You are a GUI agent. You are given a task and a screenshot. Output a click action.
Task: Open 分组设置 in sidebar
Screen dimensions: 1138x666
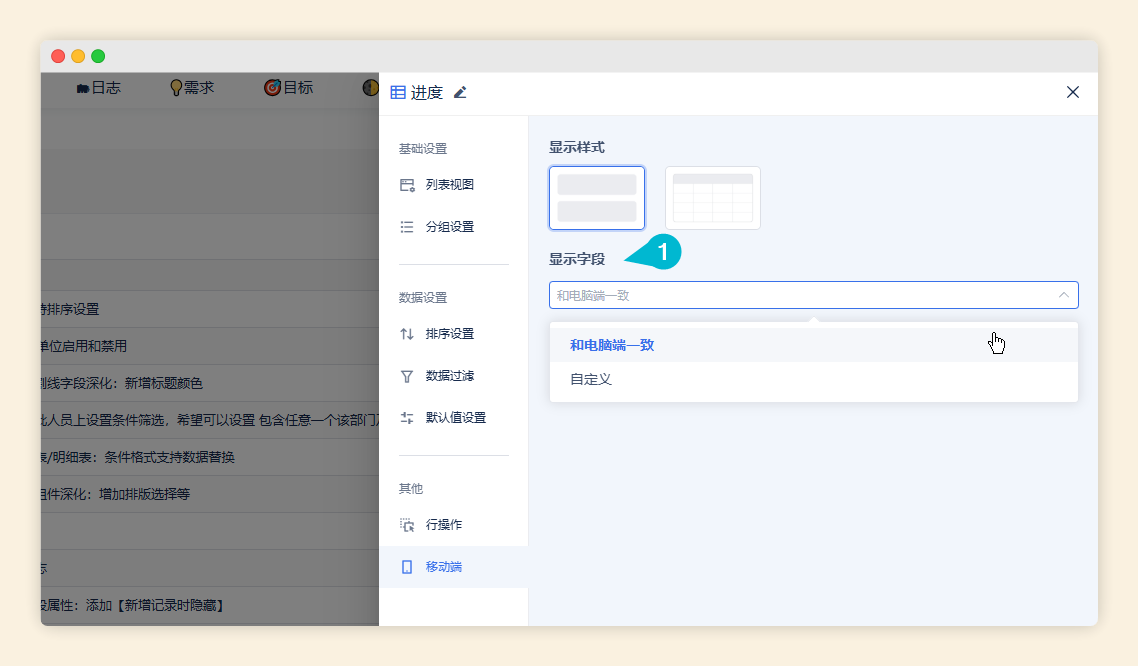449,227
